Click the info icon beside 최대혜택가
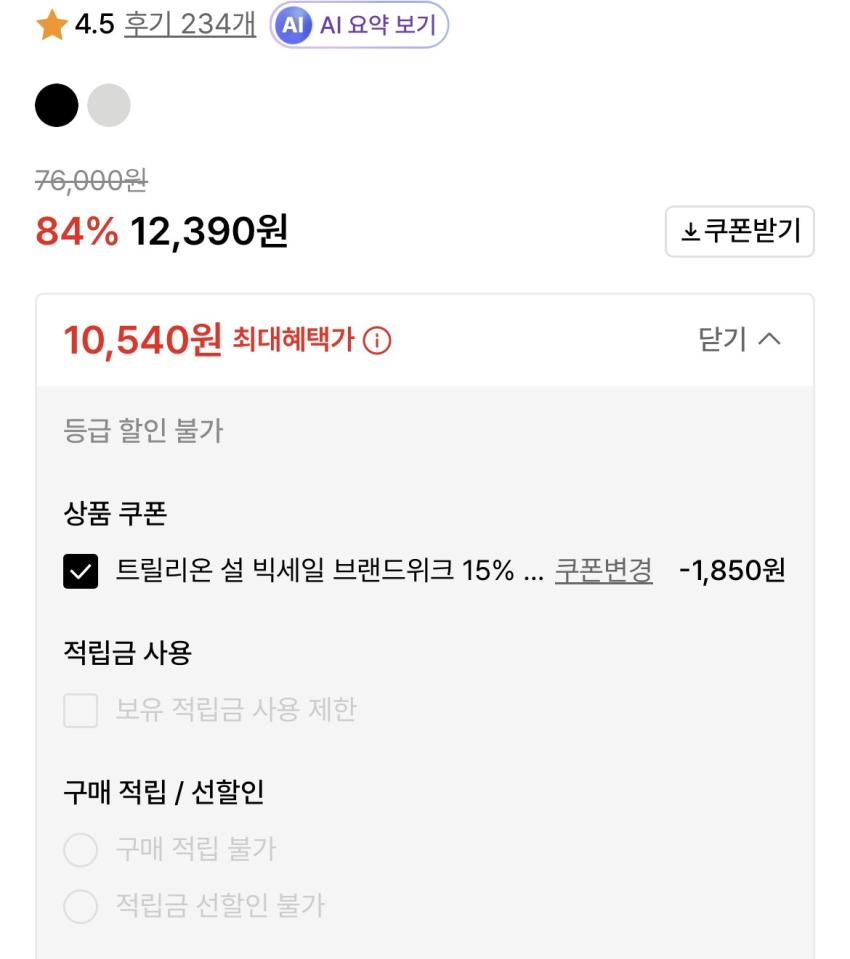This screenshot has width=850, height=959. pyautogui.click(x=377, y=342)
